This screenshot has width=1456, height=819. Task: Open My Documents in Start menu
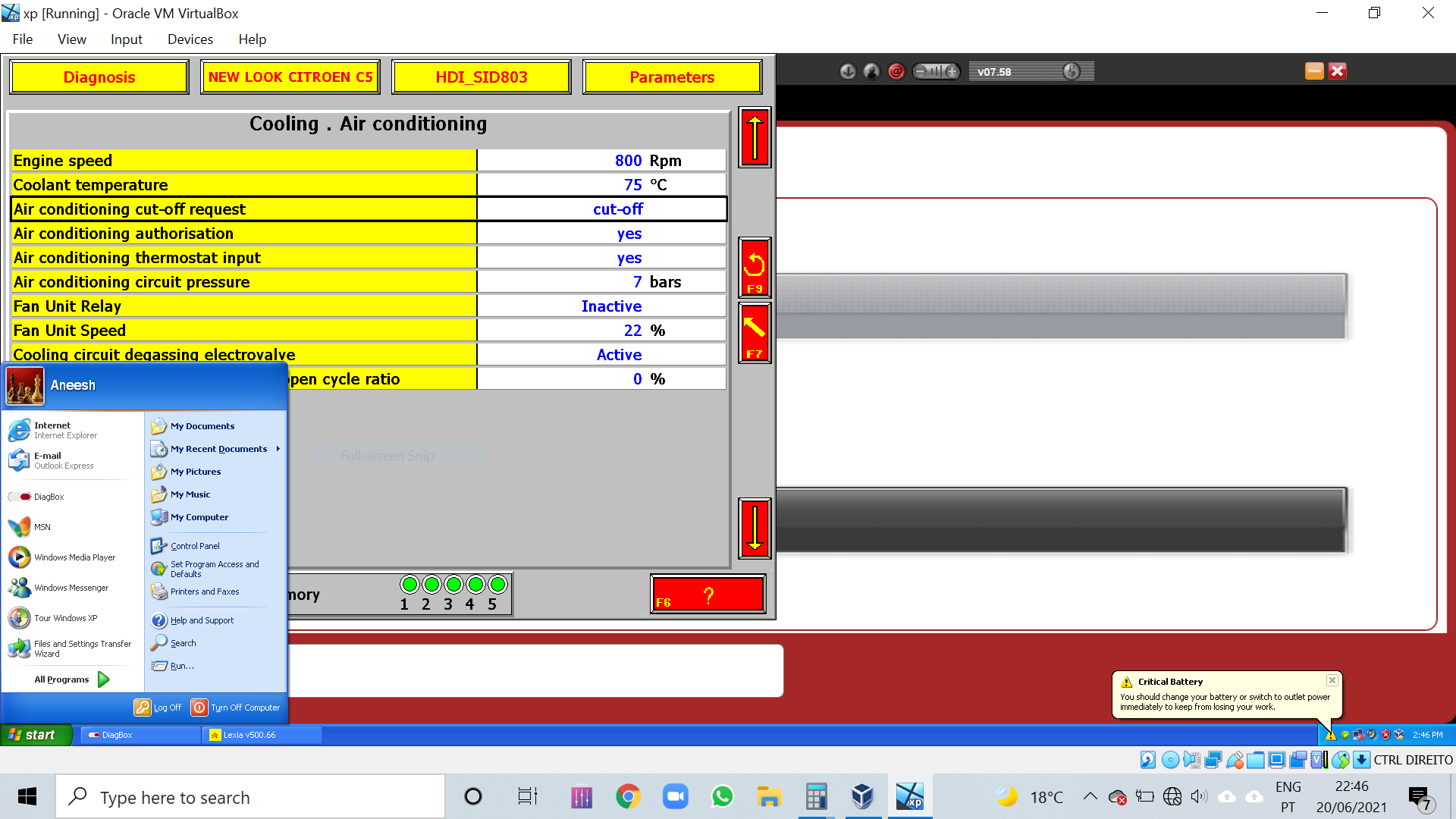tap(215, 426)
